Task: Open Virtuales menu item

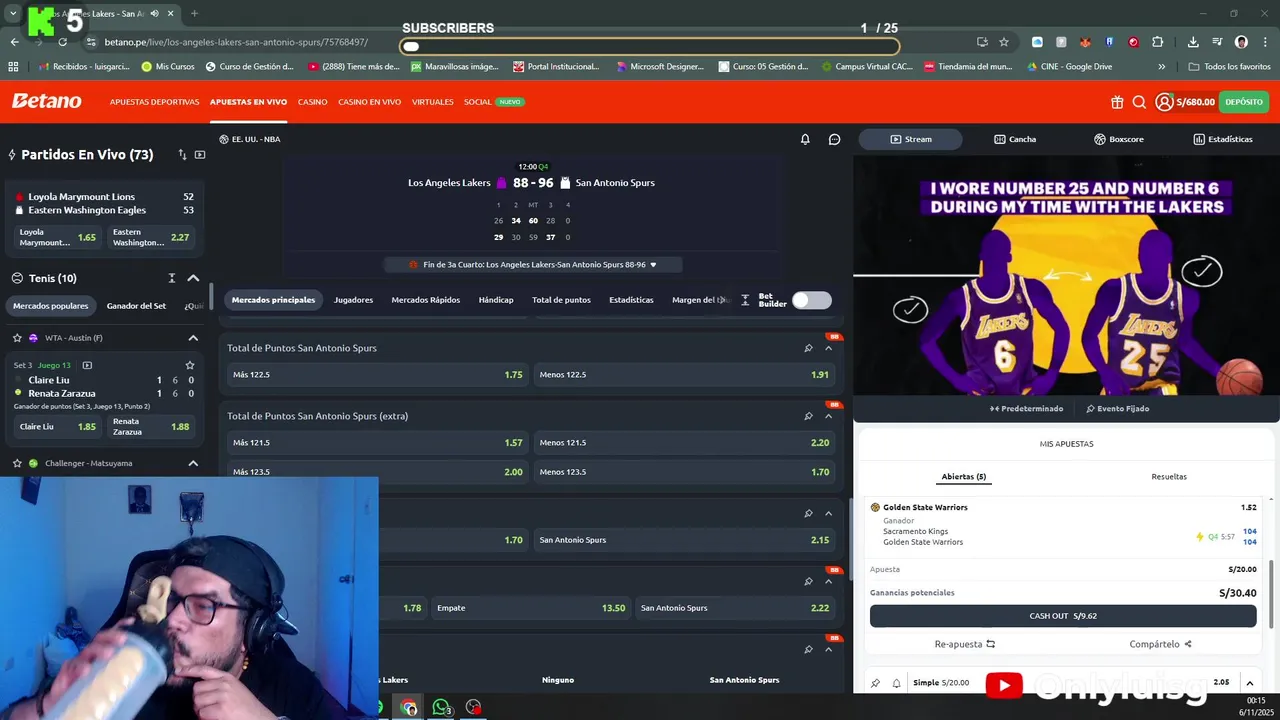Action: [432, 102]
